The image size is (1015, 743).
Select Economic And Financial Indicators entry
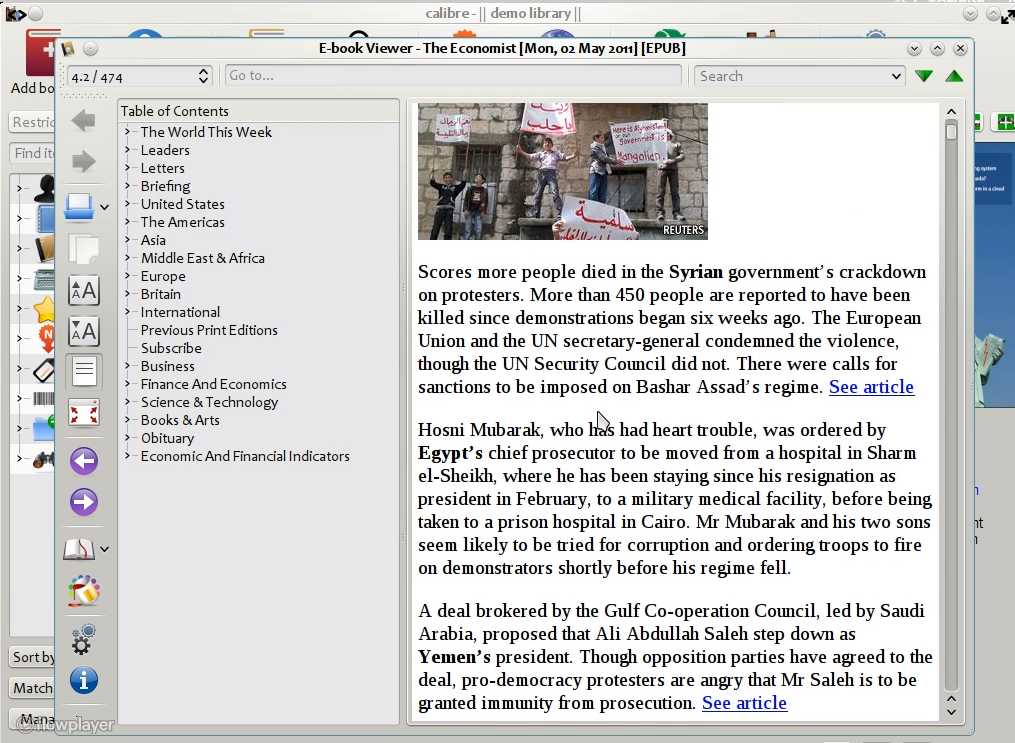tap(245, 456)
